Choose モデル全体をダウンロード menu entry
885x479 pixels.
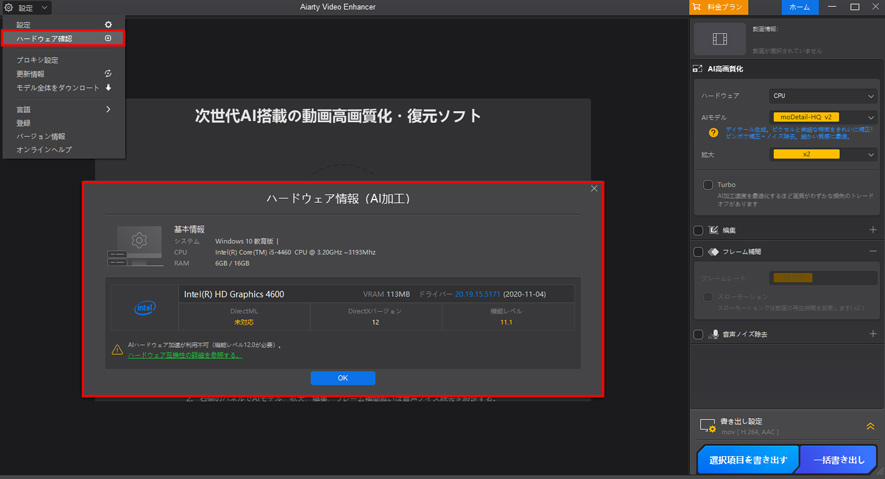click(63, 87)
